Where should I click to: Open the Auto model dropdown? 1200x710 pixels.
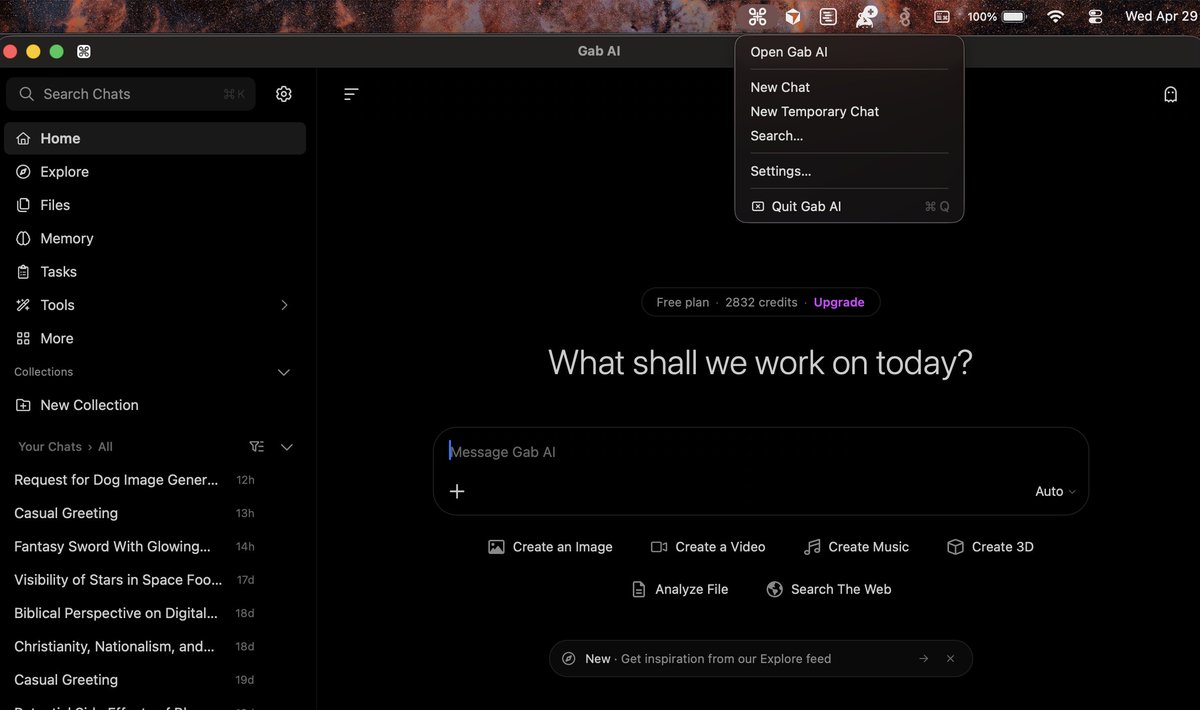pyautogui.click(x=1055, y=491)
